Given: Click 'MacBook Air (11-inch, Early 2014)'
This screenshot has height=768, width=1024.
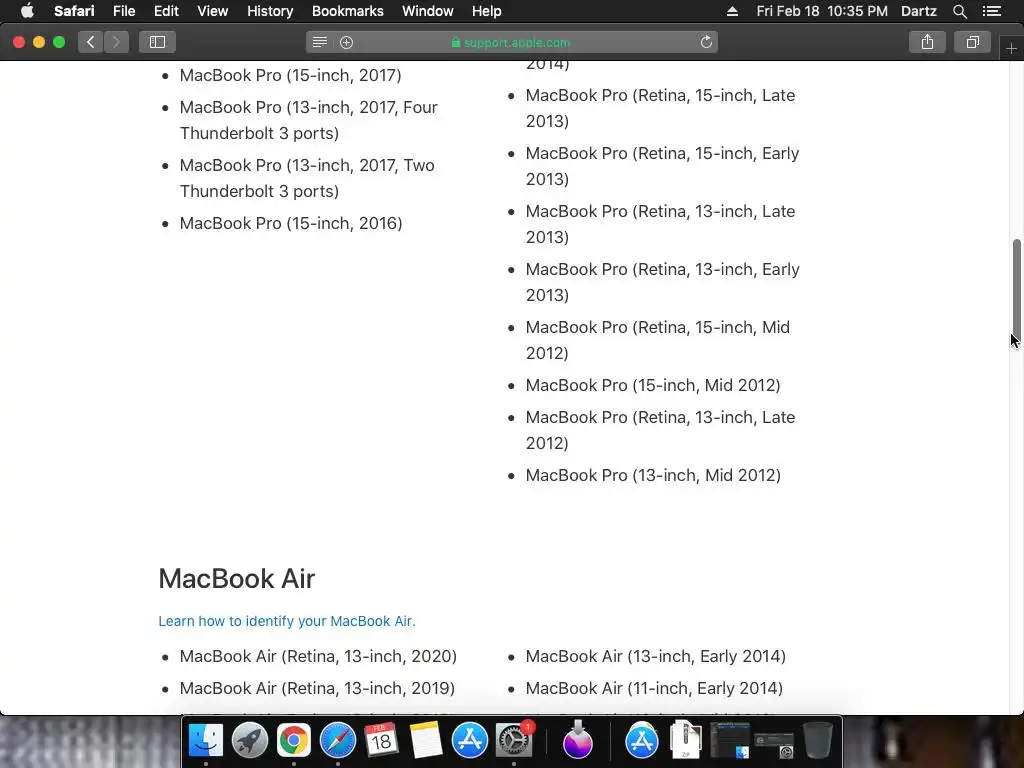Looking at the screenshot, I should [654, 688].
